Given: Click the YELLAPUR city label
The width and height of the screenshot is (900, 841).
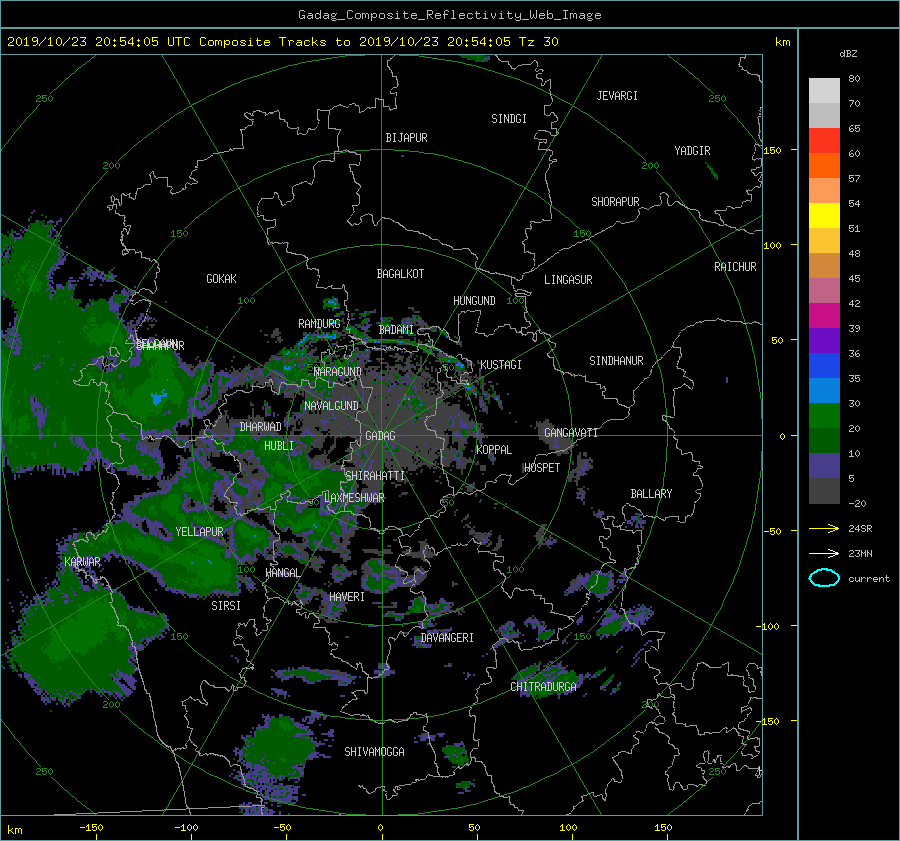Looking at the screenshot, I should click(199, 532).
